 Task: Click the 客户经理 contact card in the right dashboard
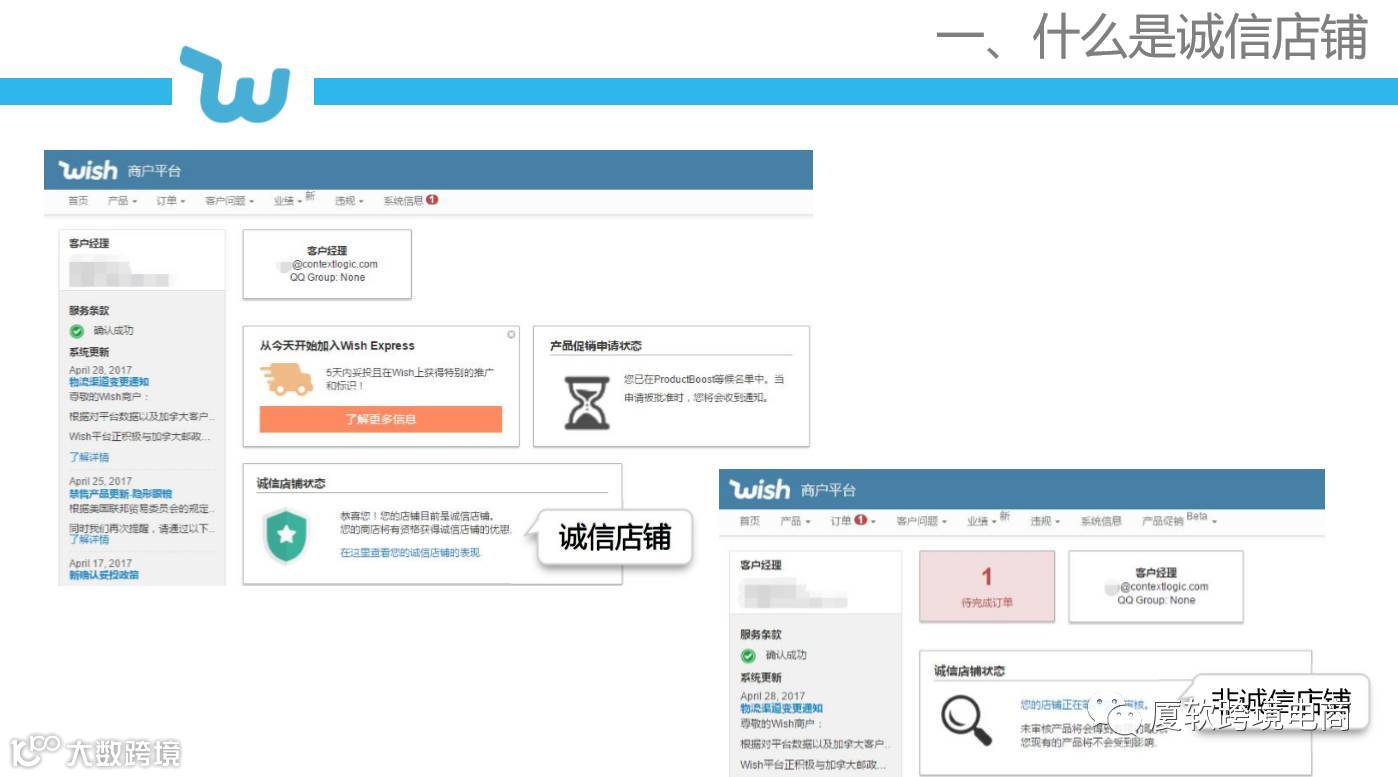tap(1156, 586)
